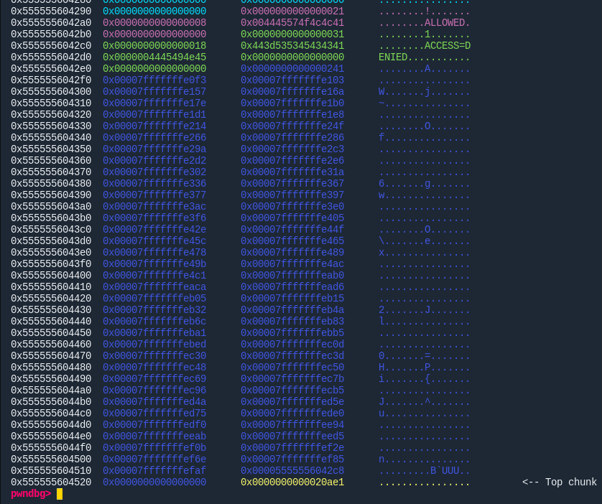This screenshot has width=602, height=504.
Task: Click chunk size value 0x0000000000000241
Action: [292, 69]
